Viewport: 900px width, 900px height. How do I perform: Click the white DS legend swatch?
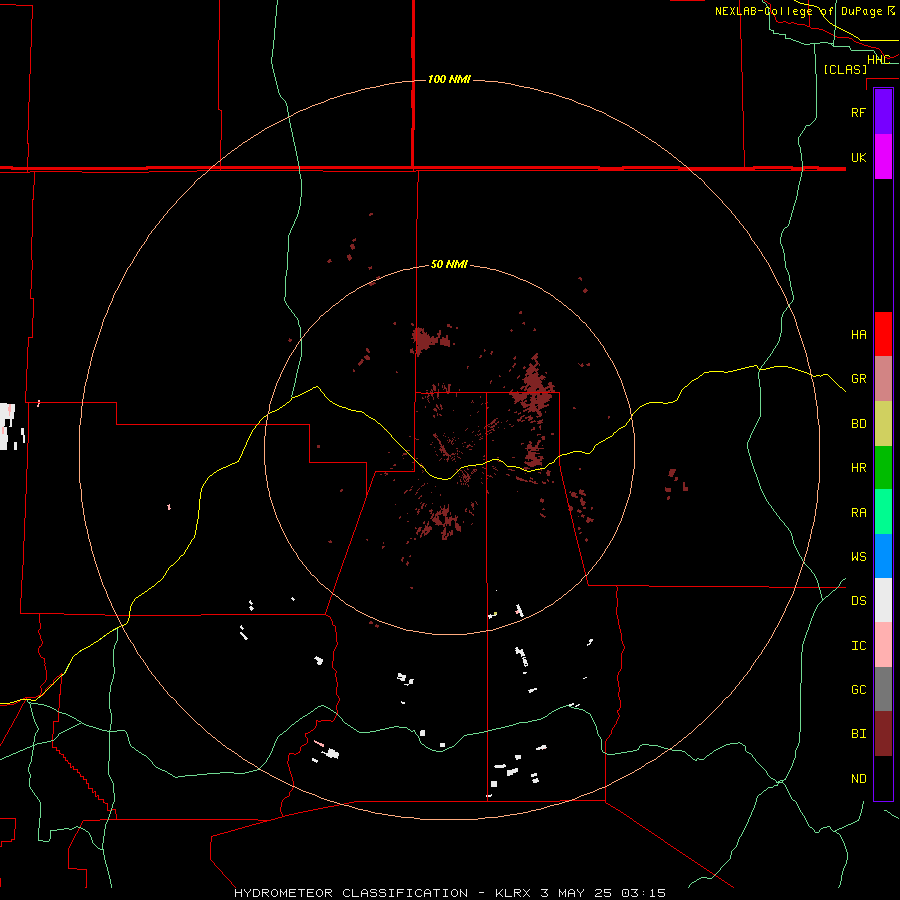point(883,600)
